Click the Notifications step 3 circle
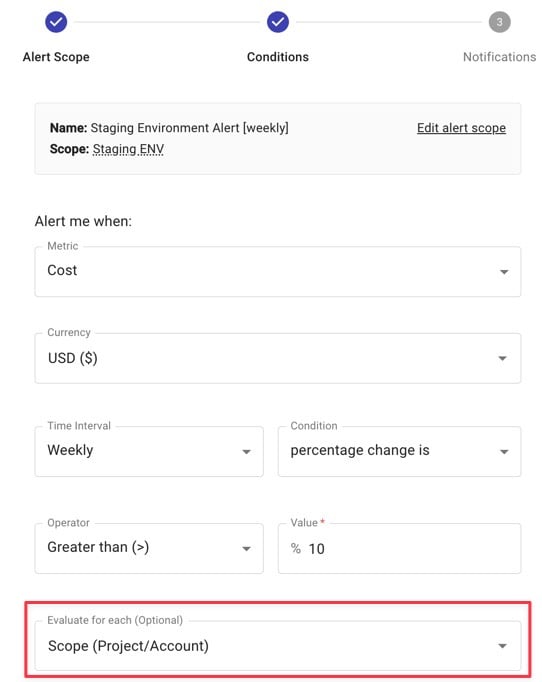This screenshot has height=682, width=542. [499, 22]
